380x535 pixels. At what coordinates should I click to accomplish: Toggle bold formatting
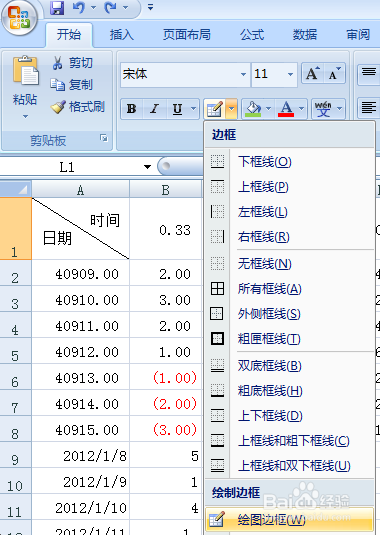coord(132,109)
